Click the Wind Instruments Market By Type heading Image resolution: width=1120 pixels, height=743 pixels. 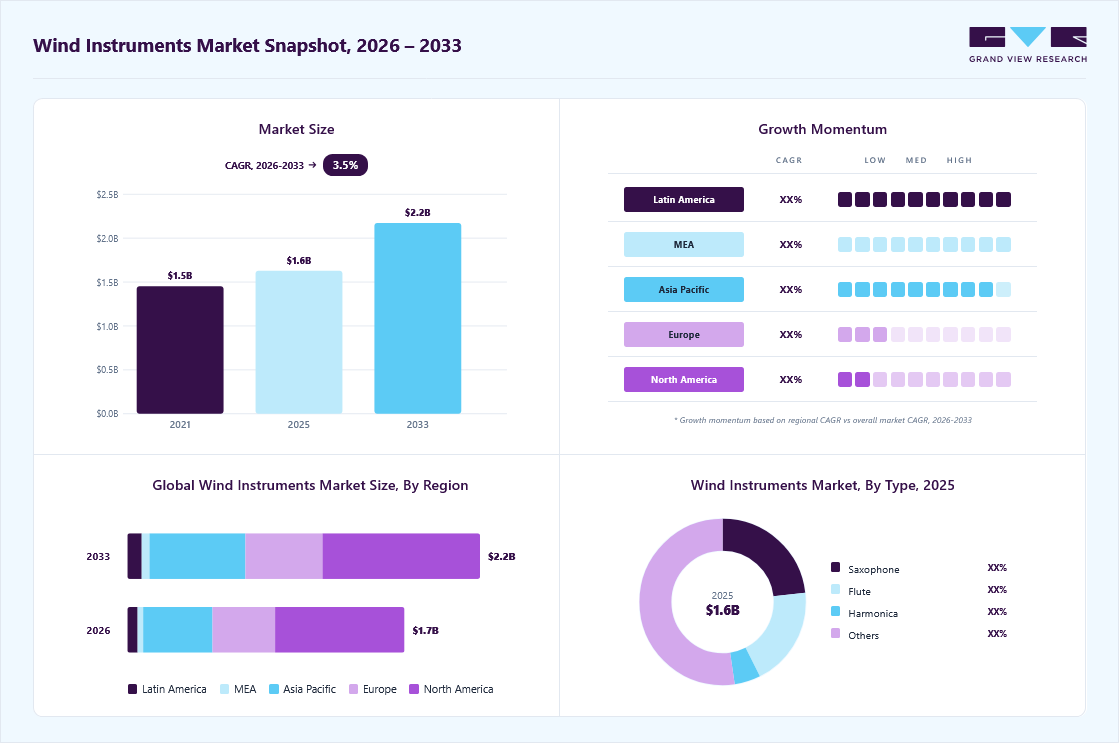(822, 485)
